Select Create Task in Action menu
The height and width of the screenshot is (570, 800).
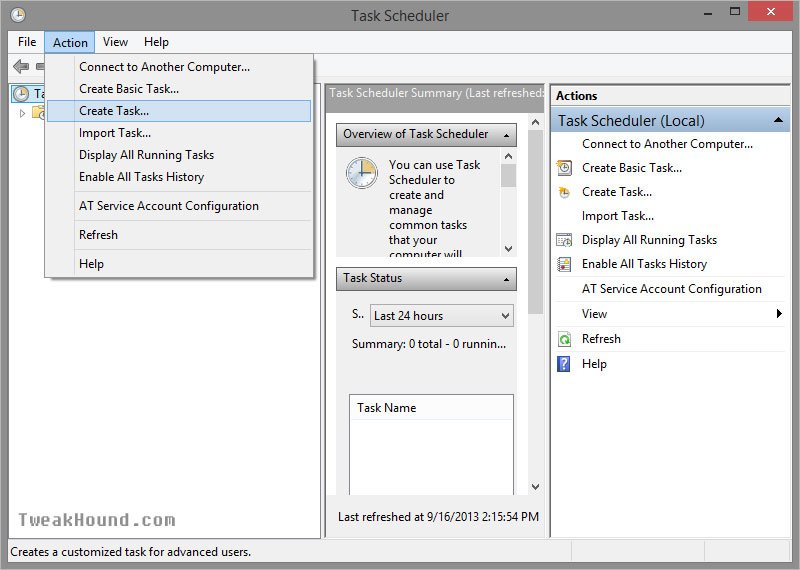[x=179, y=111]
